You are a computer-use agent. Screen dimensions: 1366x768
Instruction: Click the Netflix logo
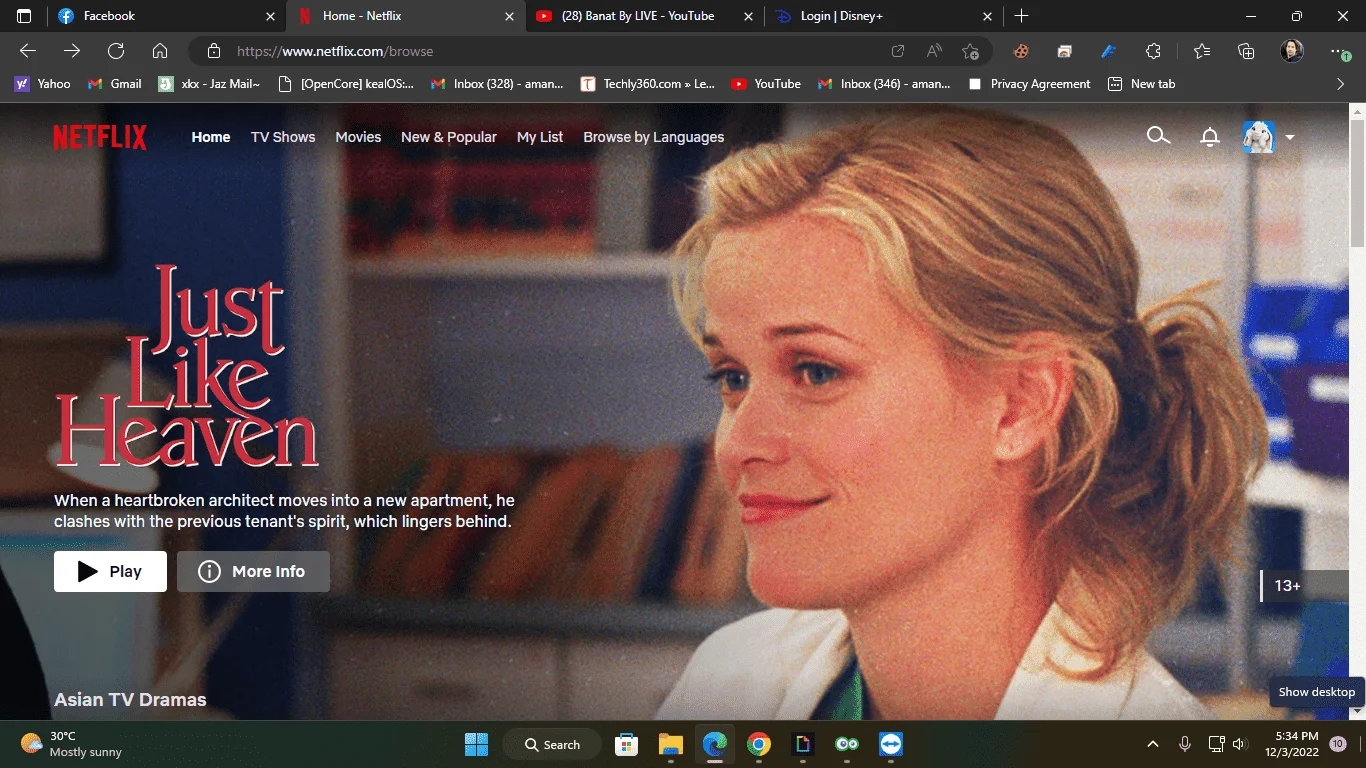pyautogui.click(x=100, y=137)
